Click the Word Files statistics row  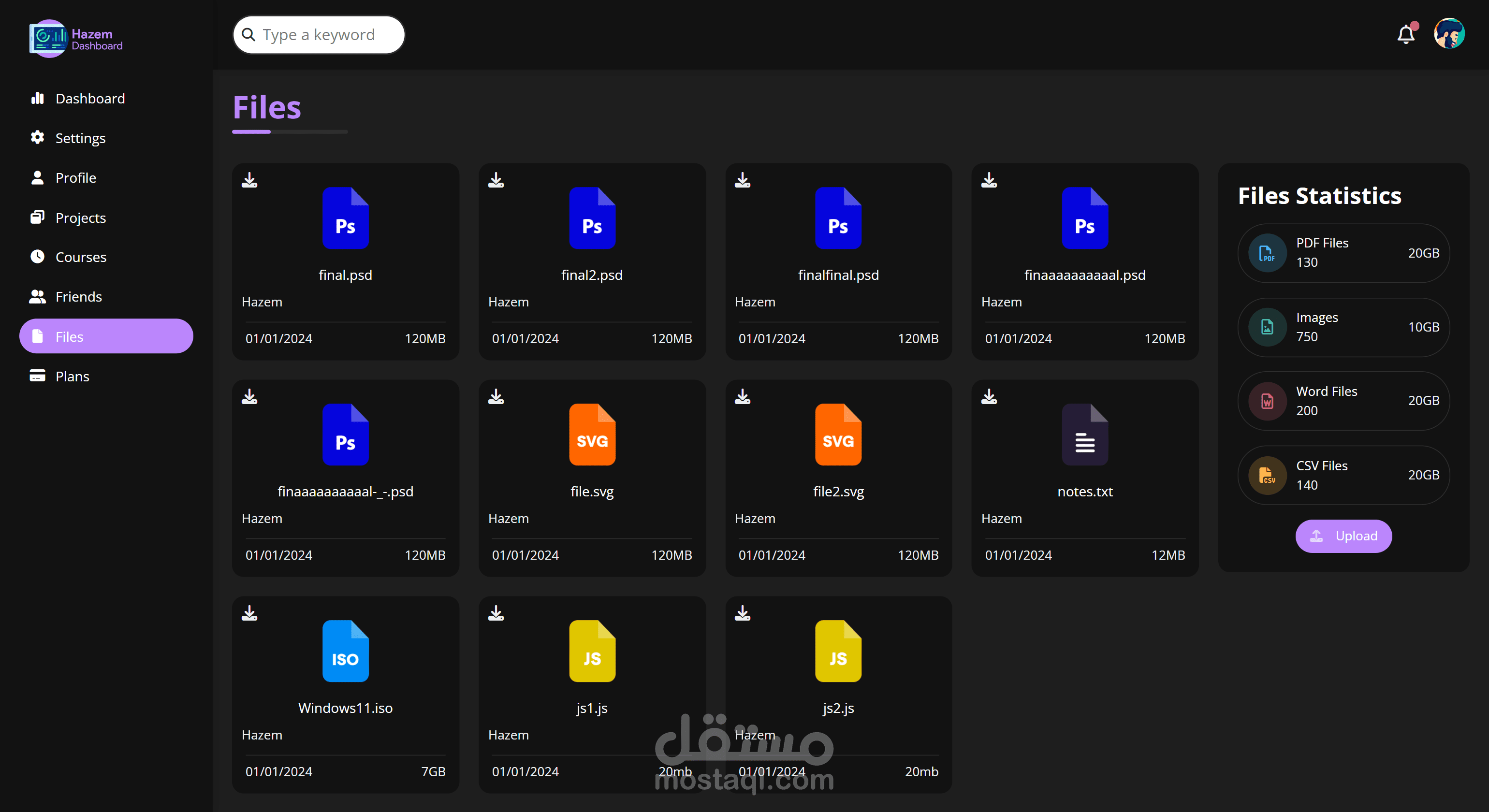pos(1343,401)
